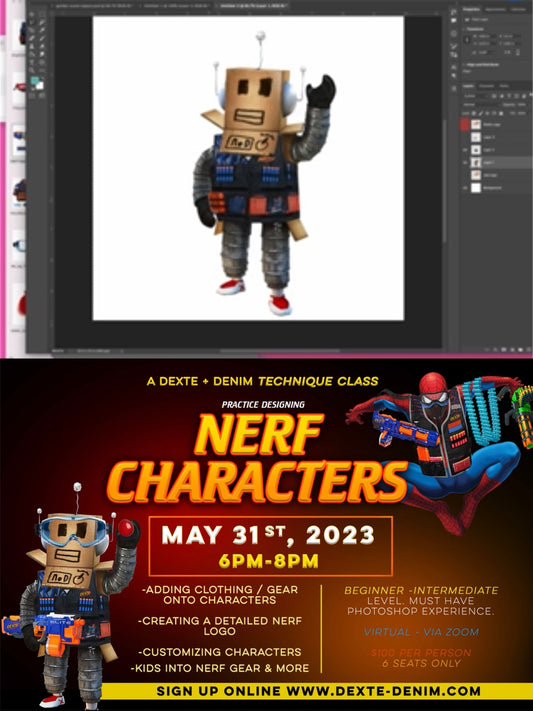Click the '6PM-8PM' time text
533x711 pixels.
coord(268,561)
